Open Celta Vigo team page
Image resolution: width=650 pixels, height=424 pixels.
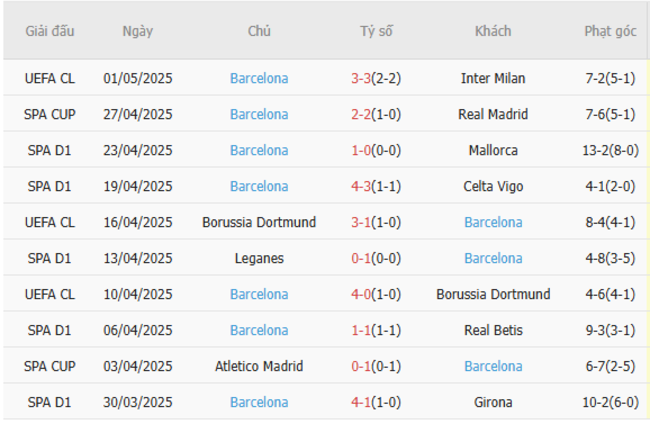coord(493,186)
